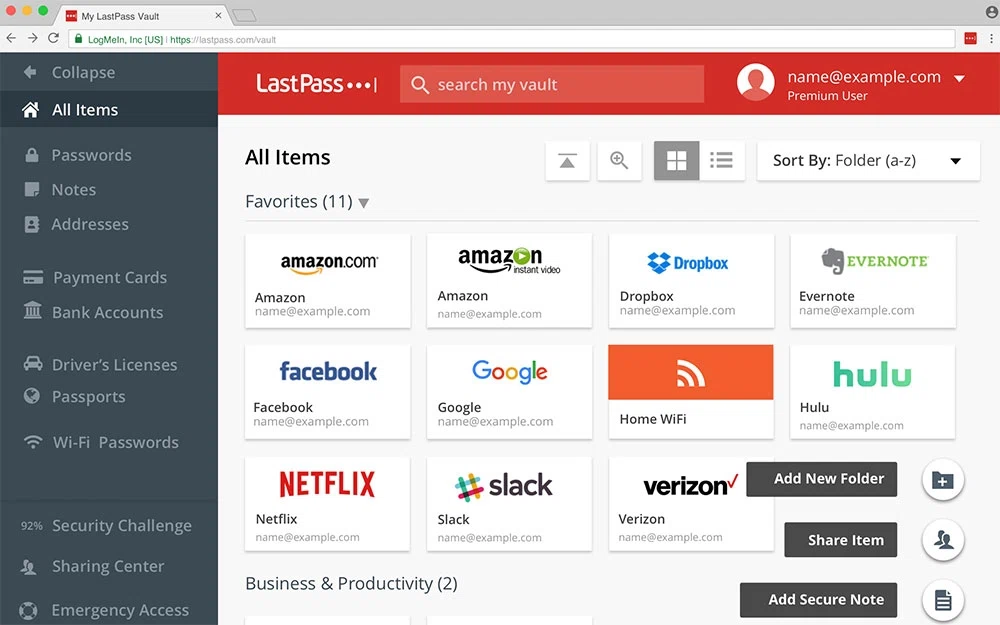This screenshot has width=1000, height=625.
Task: Click the Addresses contact book icon
Action: (x=31, y=224)
